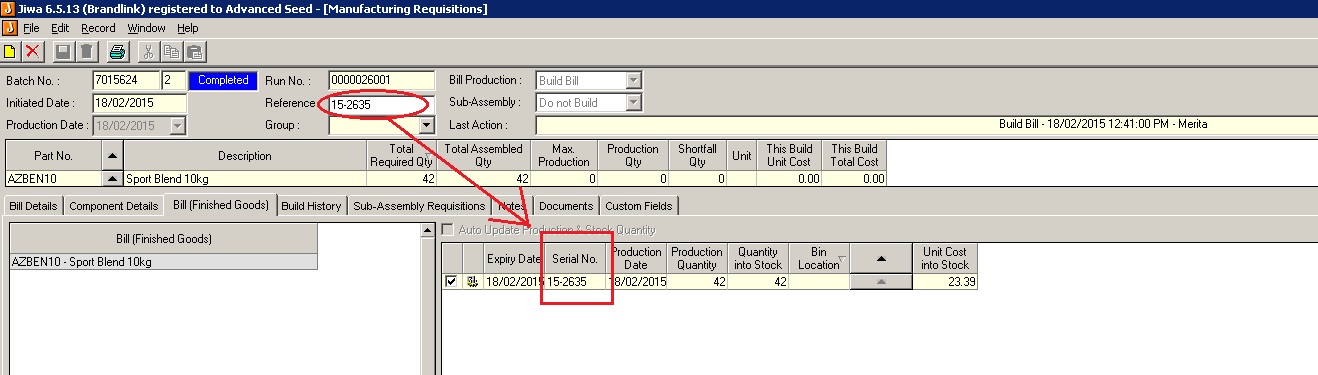Click the Batch No. field 7015624
Viewport: 1318px width, 375px height.
(x=125, y=80)
